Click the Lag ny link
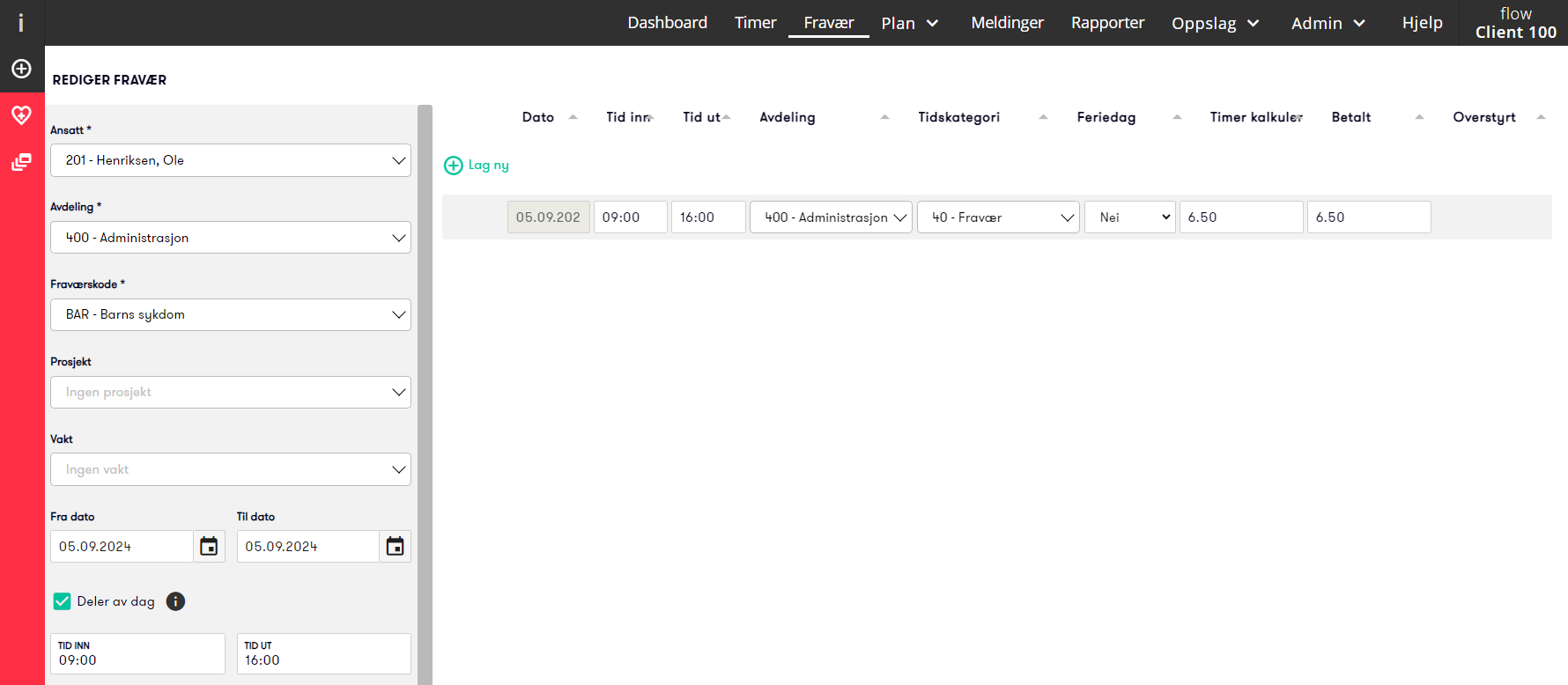 coord(489,166)
